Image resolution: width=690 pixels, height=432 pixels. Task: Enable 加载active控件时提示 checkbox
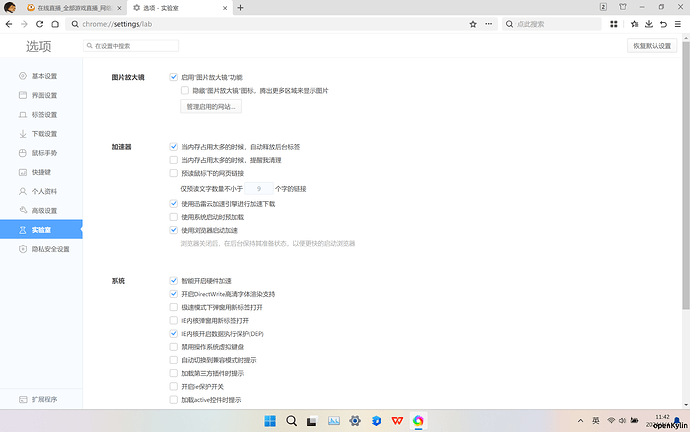[x=174, y=399]
